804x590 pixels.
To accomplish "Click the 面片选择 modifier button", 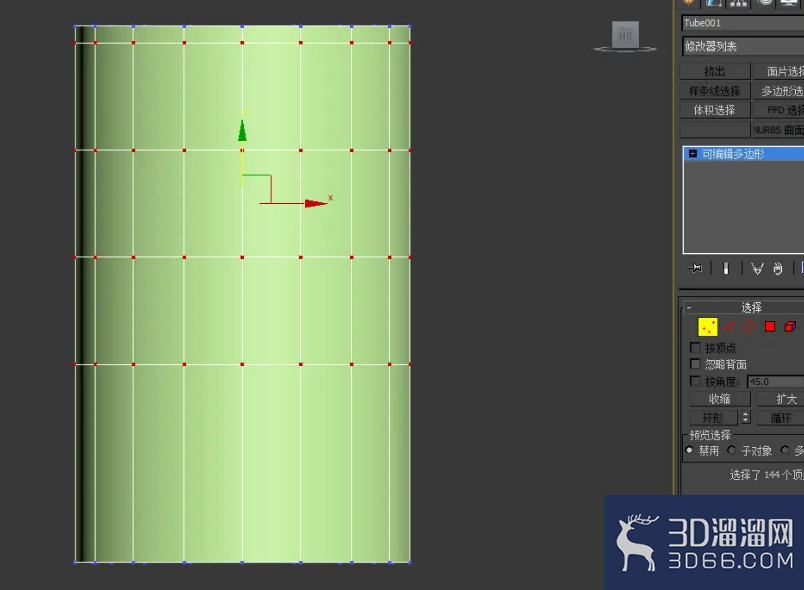I will pyautogui.click(x=778, y=71).
